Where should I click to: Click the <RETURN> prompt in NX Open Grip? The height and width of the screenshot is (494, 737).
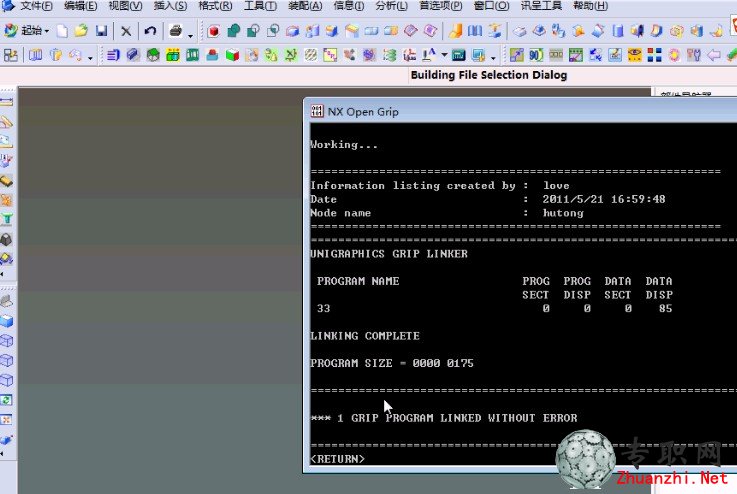point(337,459)
